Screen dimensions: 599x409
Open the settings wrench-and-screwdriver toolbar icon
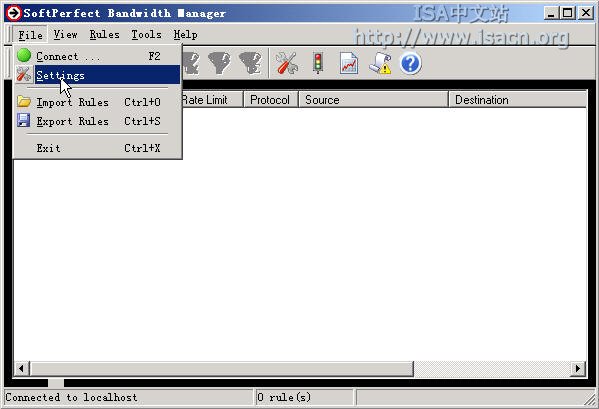tap(287, 63)
